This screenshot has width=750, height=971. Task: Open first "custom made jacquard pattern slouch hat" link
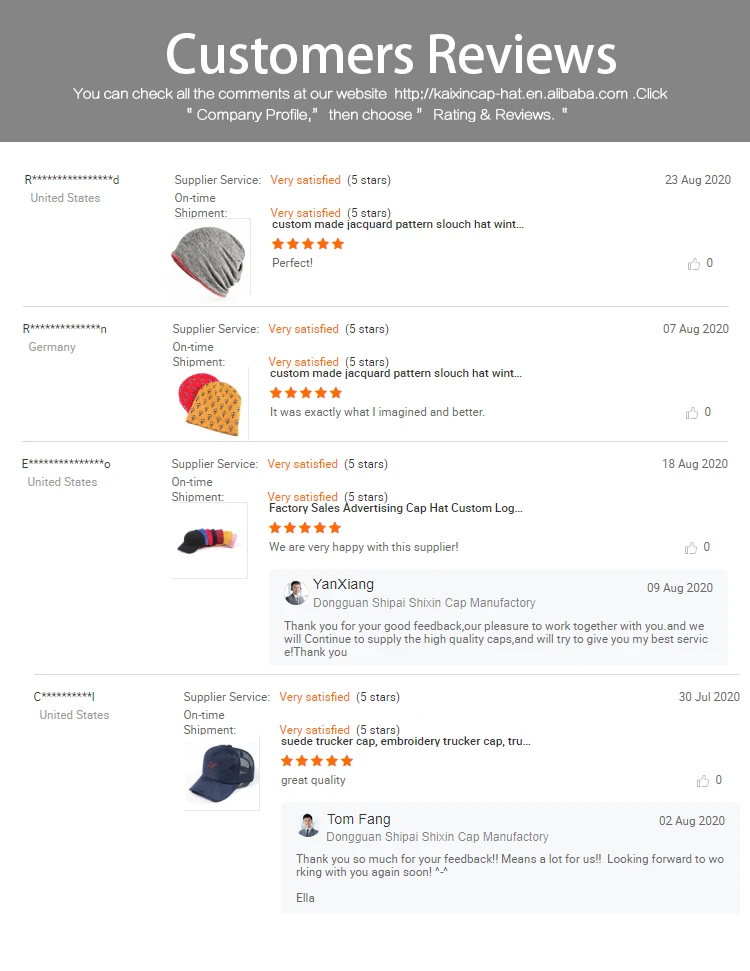(x=398, y=224)
